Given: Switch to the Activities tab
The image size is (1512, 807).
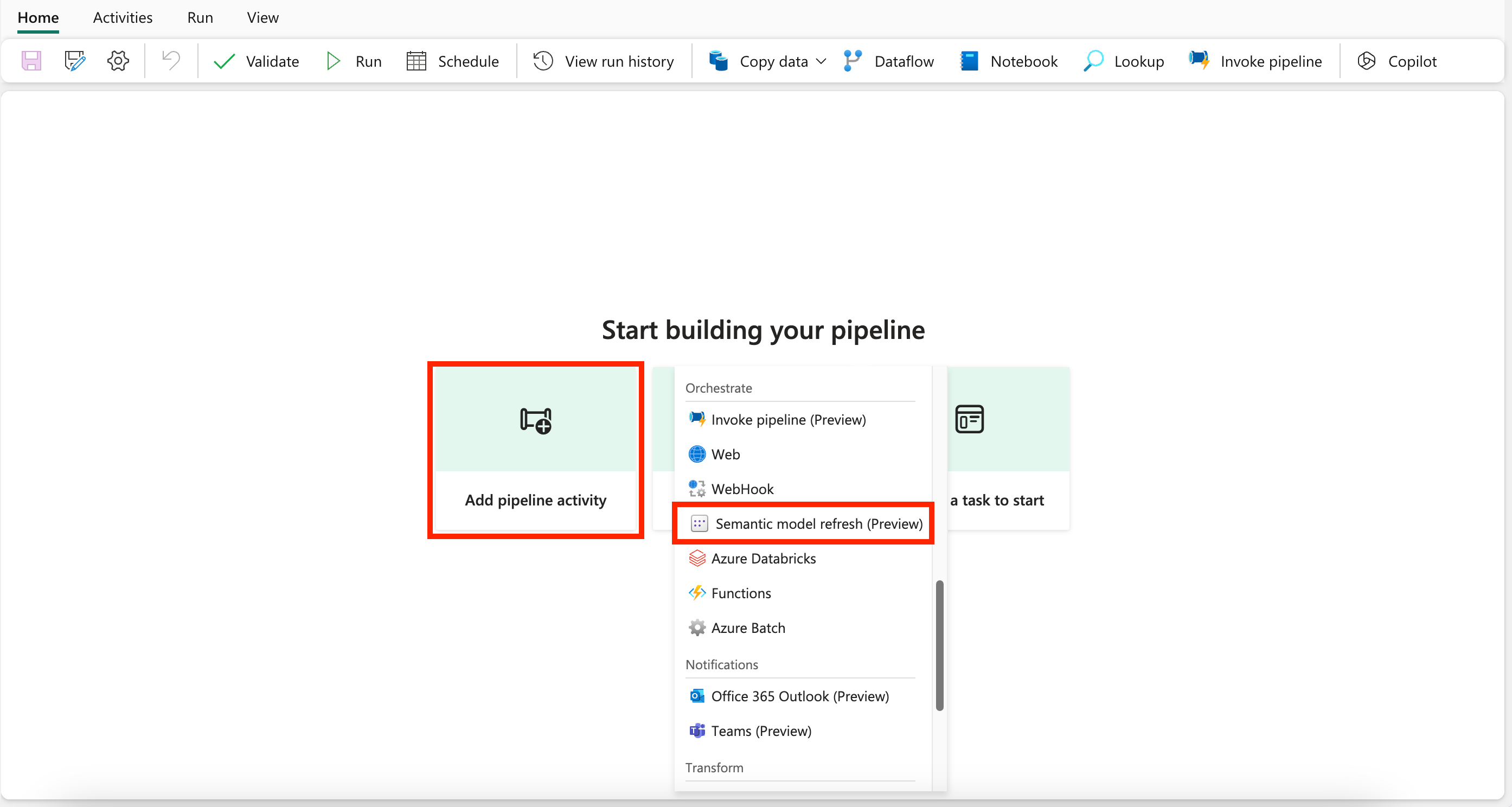Looking at the screenshot, I should tap(123, 17).
